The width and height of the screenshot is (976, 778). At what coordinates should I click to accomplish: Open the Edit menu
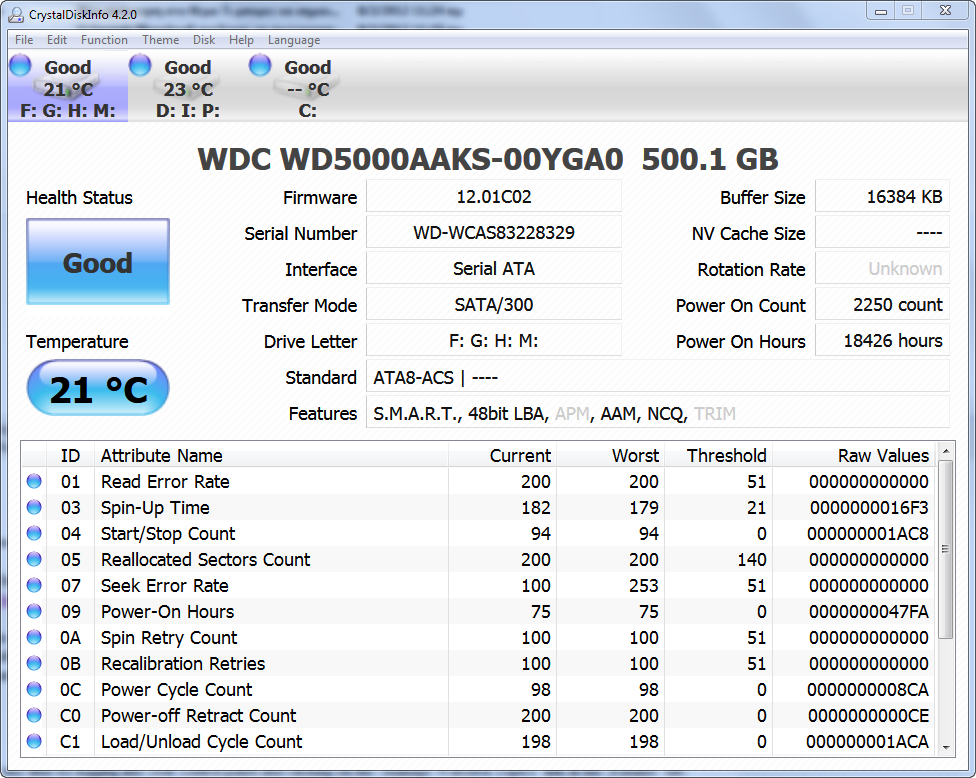57,40
